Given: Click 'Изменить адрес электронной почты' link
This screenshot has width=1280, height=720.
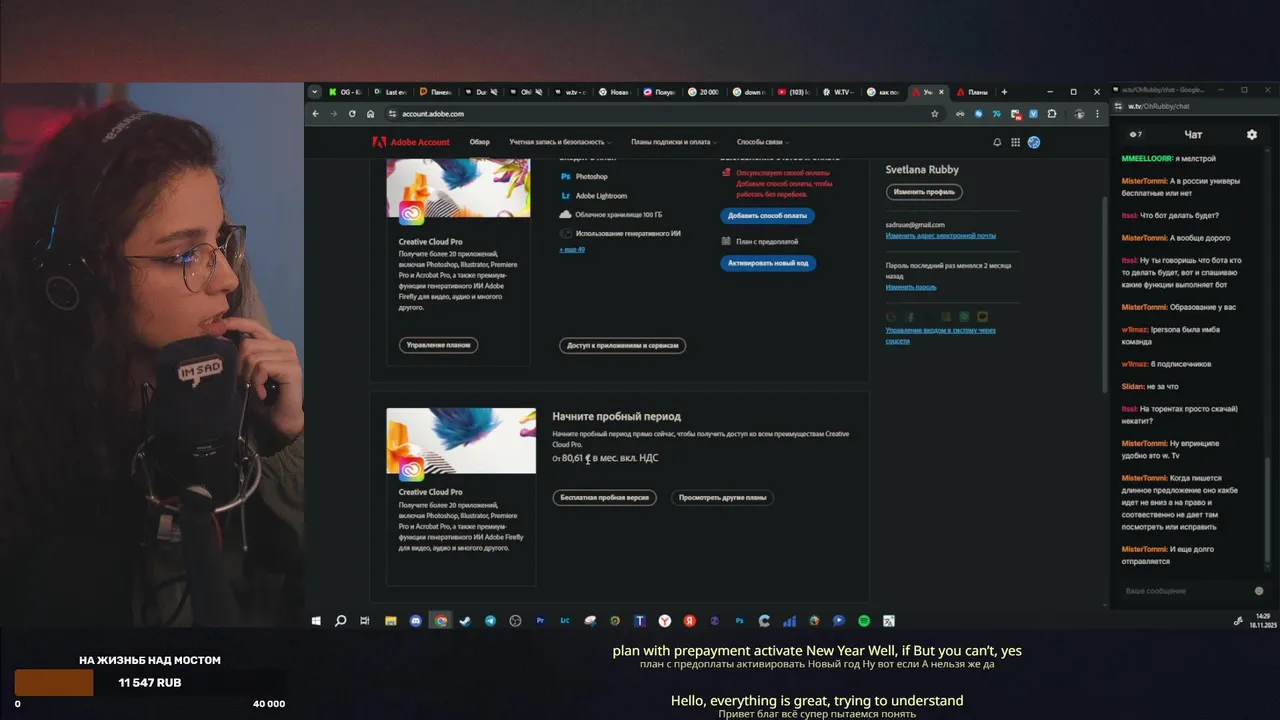Looking at the screenshot, I should point(941,236).
